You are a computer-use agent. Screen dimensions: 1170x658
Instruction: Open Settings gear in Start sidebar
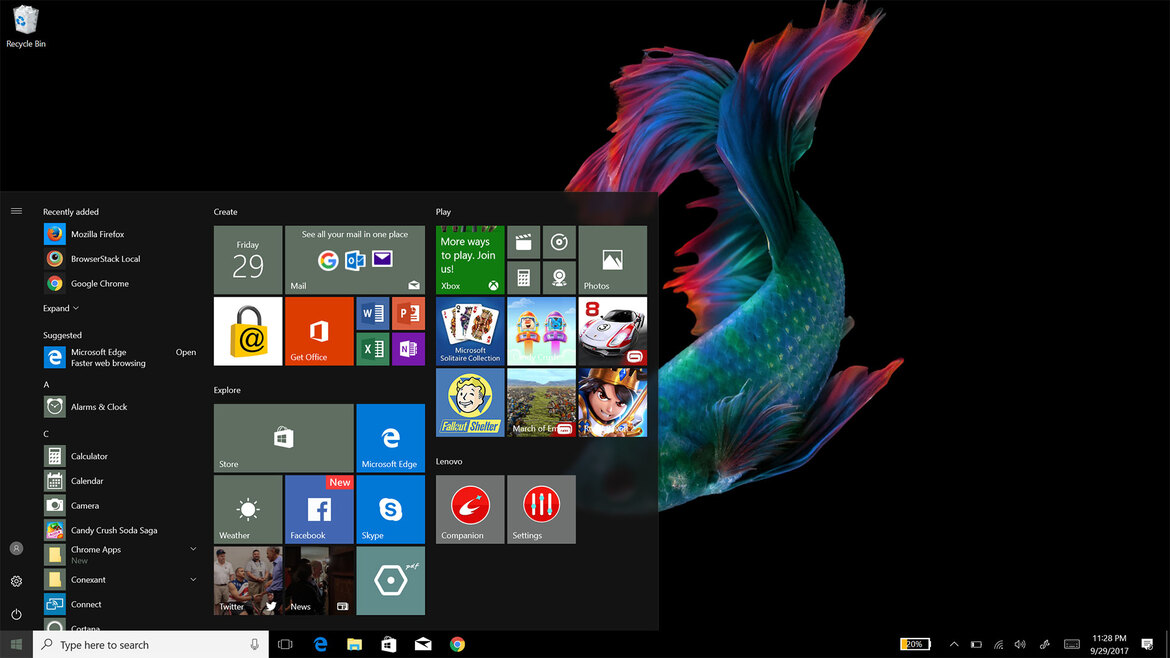(16, 581)
